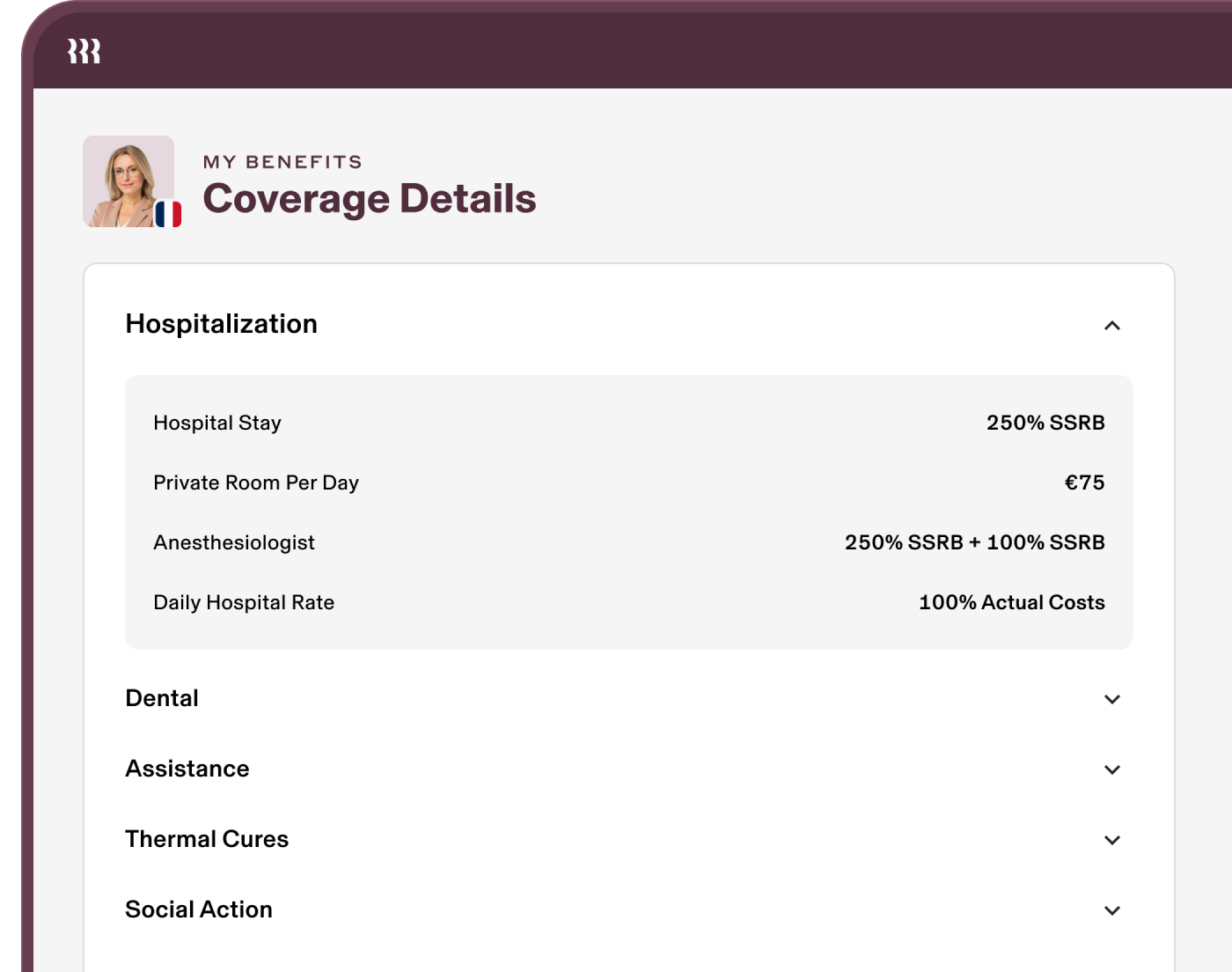This screenshot has width=1232, height=972.
Task: Select the Coverage Details heading
Action: point(370,198)
